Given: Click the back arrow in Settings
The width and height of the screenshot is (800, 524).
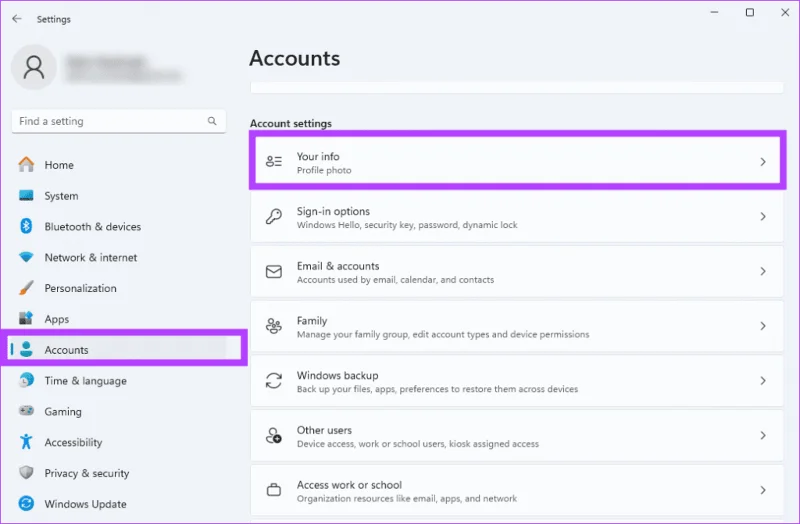Looking at the screenshot, I should [17, 19].
